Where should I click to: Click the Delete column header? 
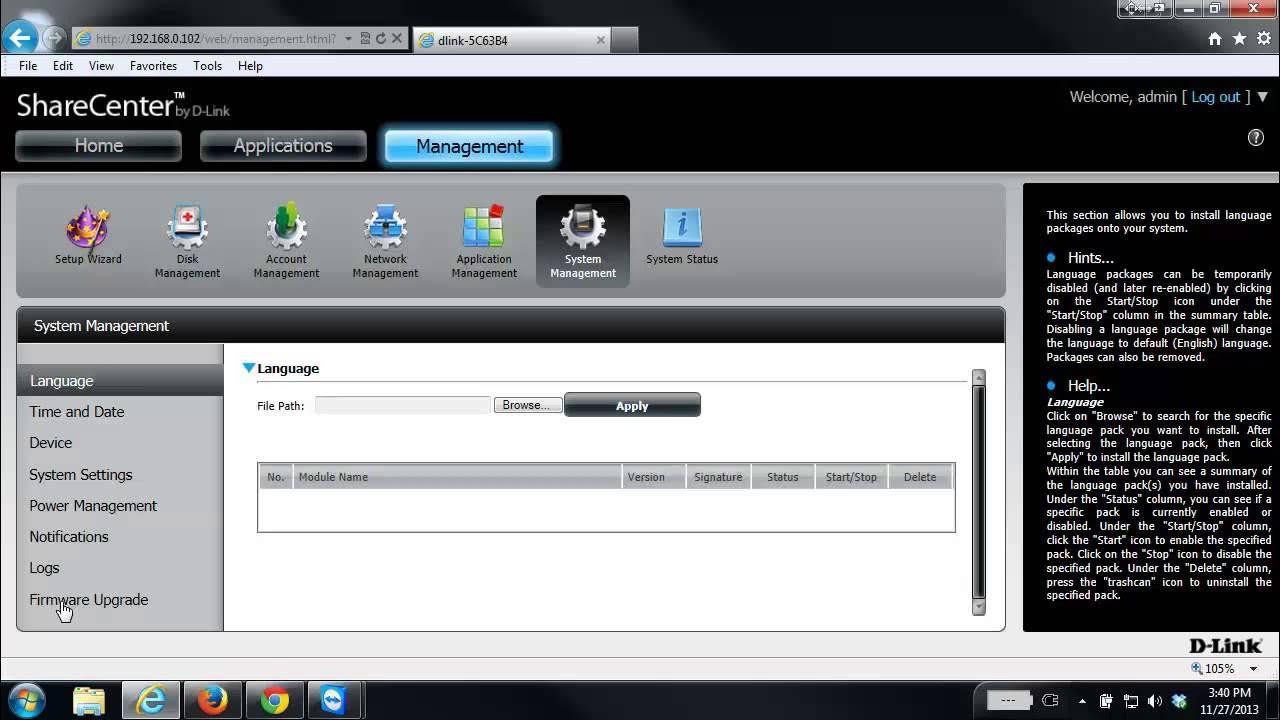pyautogui.click(x=920, y=477)
